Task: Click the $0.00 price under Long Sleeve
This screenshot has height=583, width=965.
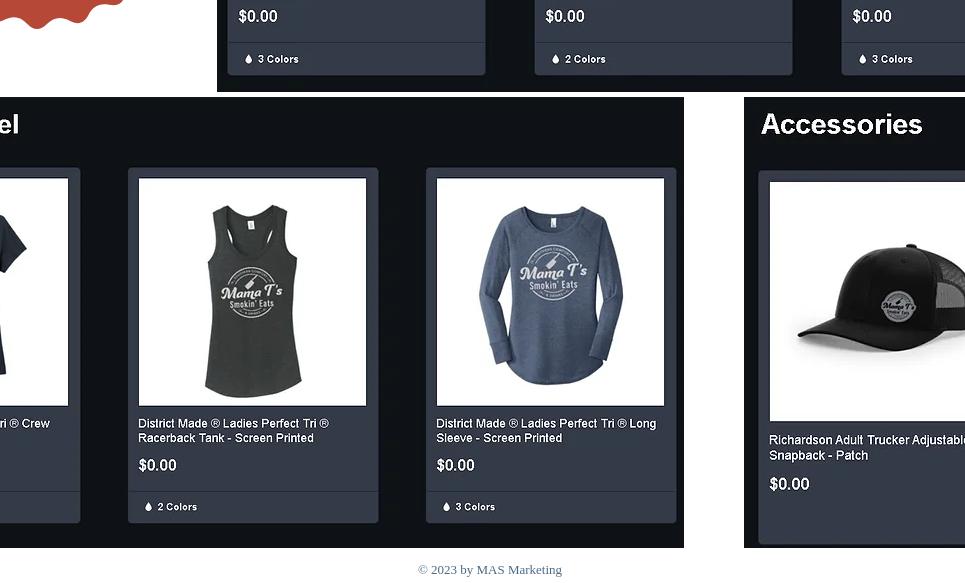Action: (x=455, y=465)
